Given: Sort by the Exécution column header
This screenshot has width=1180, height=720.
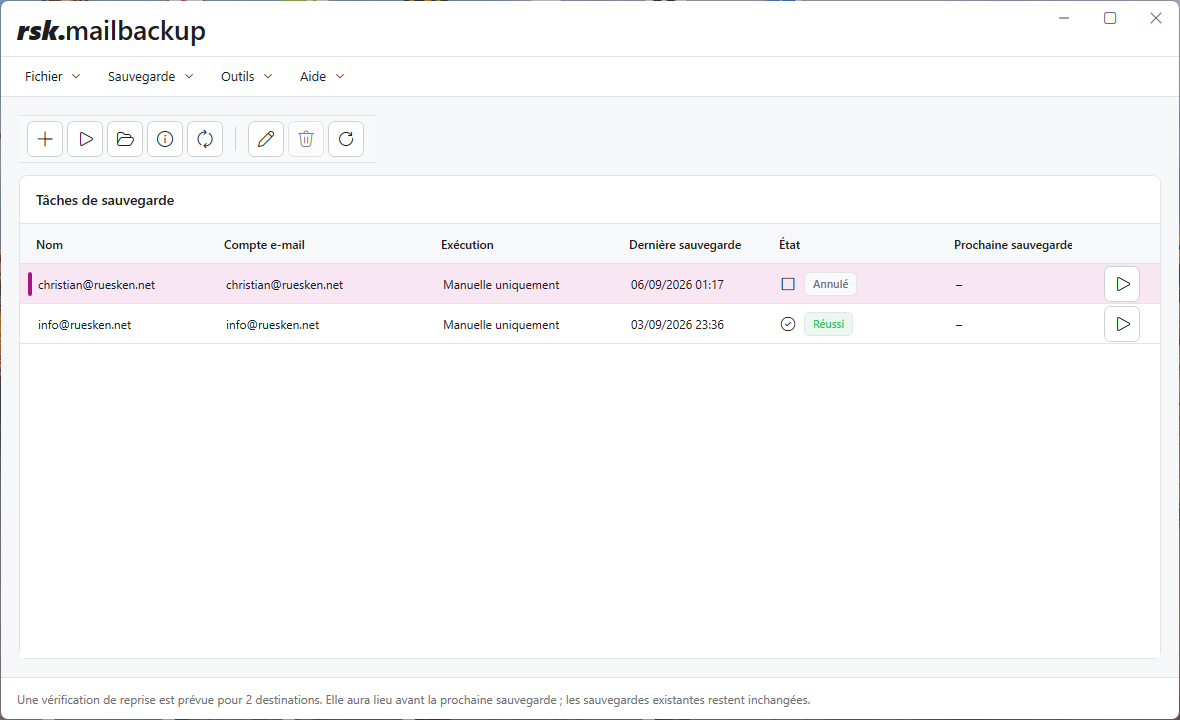Looking at the screenshot, I should 467,245.
